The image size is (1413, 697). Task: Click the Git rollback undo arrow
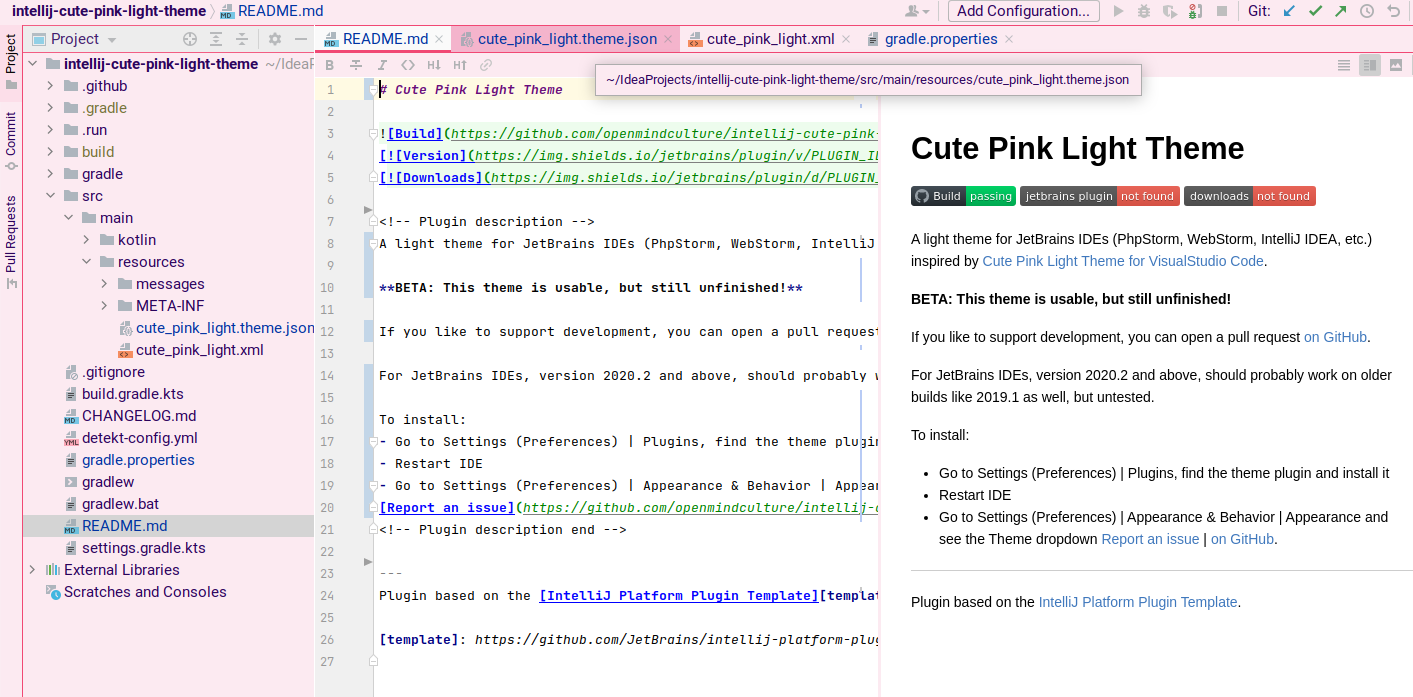coord(1393,11)
